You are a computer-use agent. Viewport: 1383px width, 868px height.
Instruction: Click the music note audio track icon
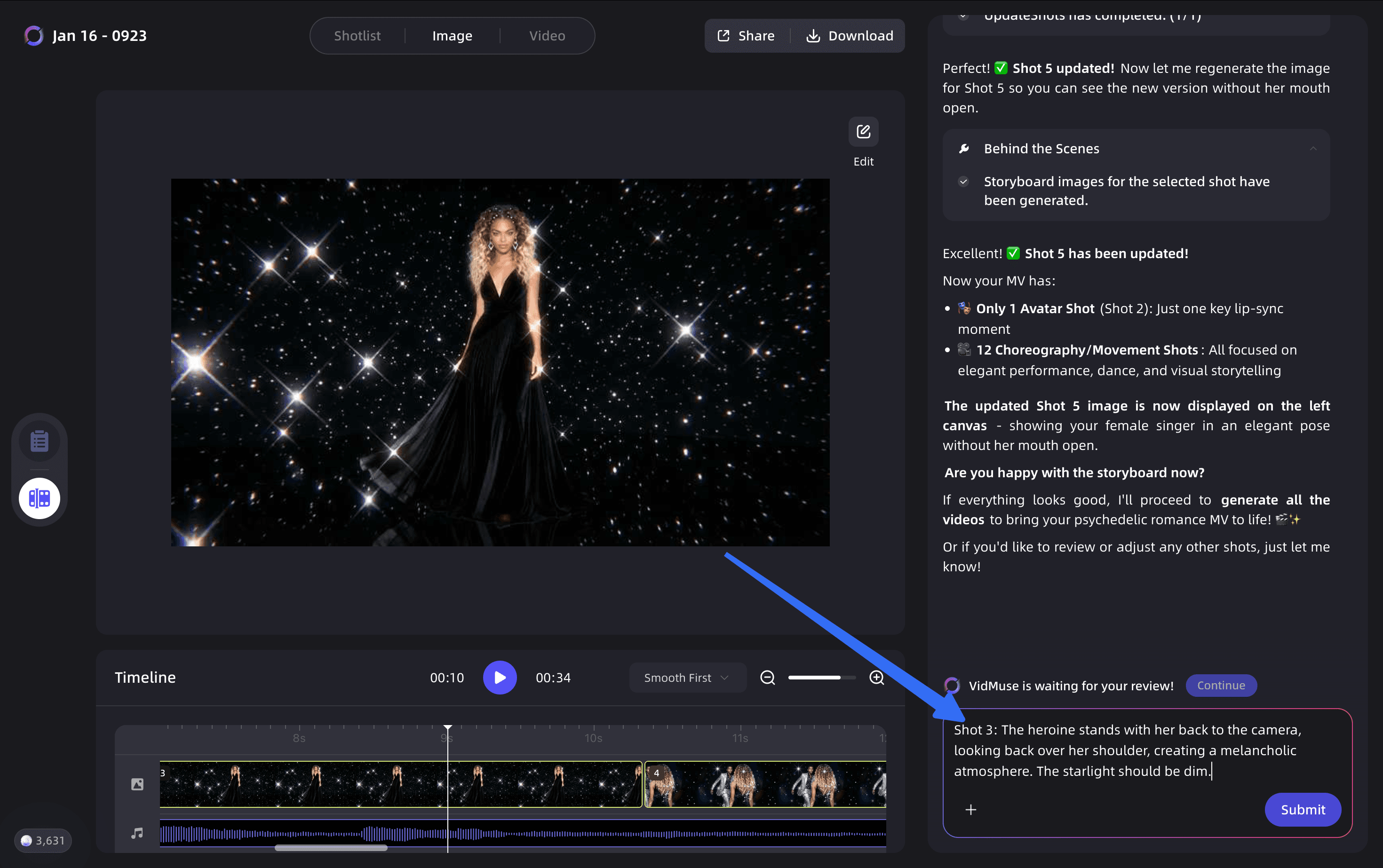pos(137,833)
